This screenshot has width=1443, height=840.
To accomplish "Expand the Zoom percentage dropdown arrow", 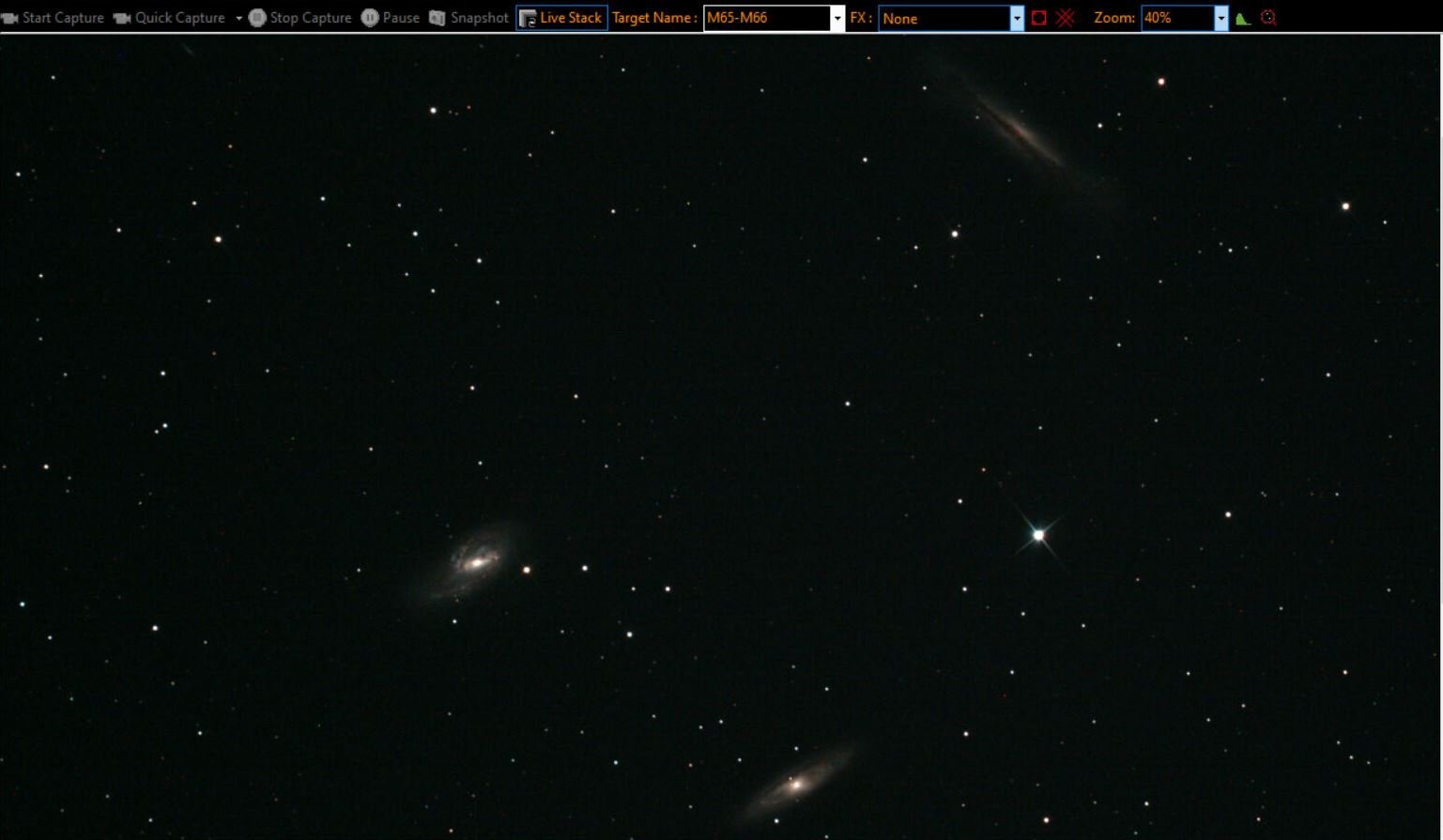I will click(x=1220, y=18).
